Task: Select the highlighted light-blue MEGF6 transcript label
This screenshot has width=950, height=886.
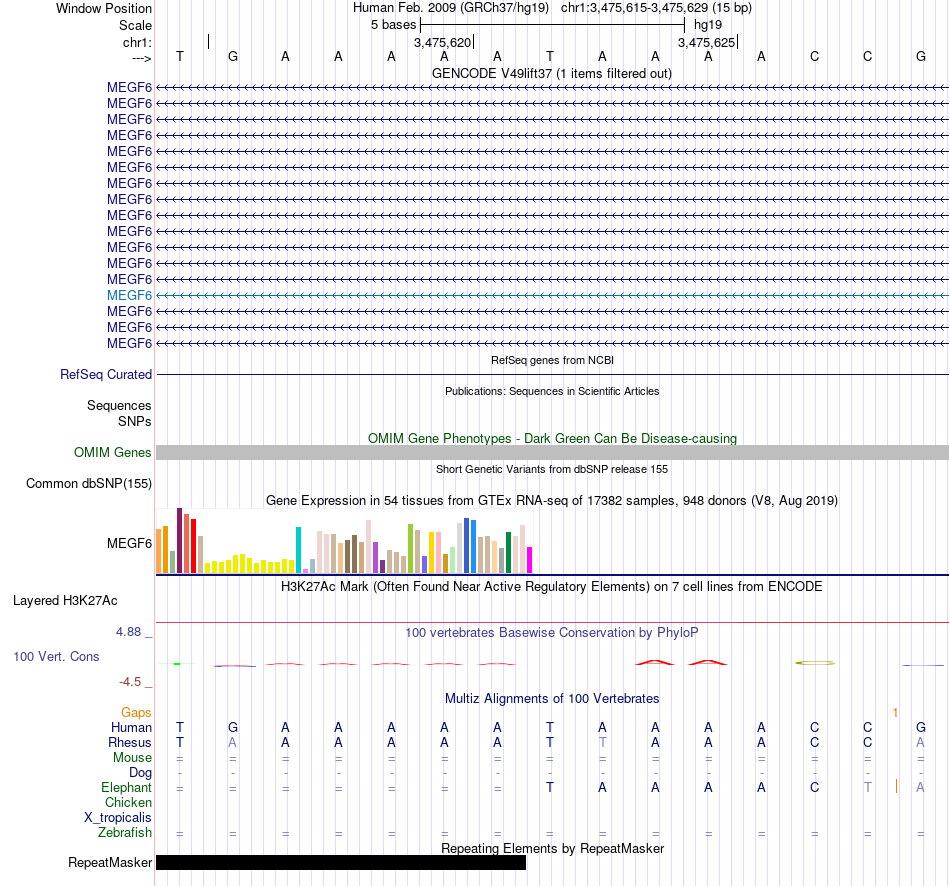Action: point(129,295)
